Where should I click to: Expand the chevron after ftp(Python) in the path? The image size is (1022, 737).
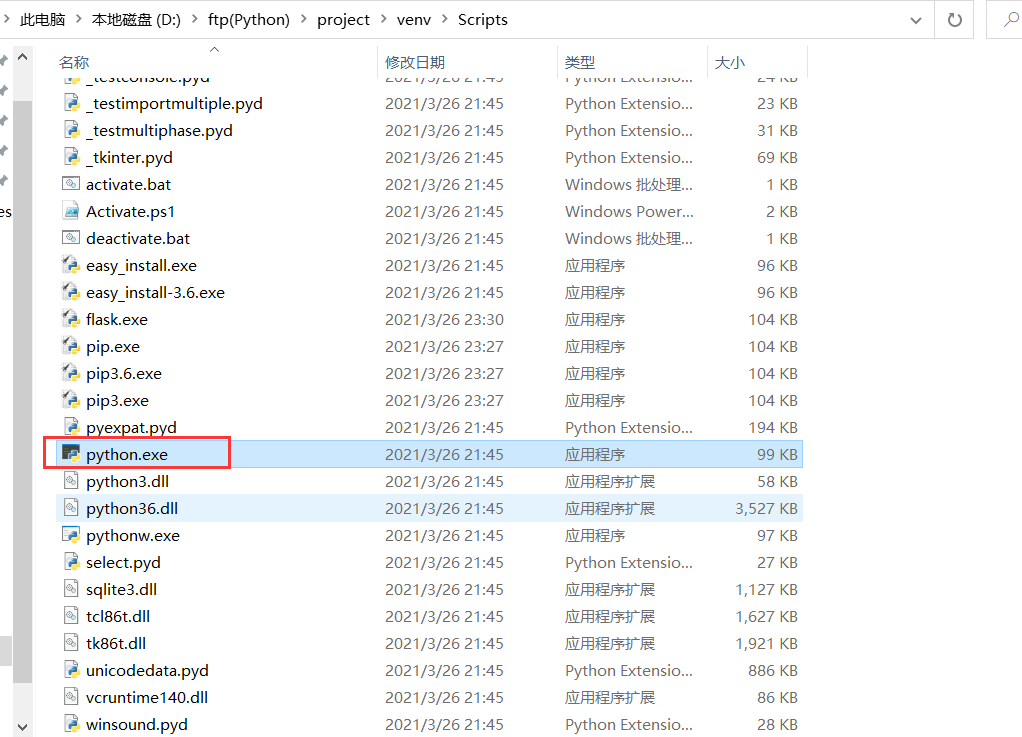304,20
